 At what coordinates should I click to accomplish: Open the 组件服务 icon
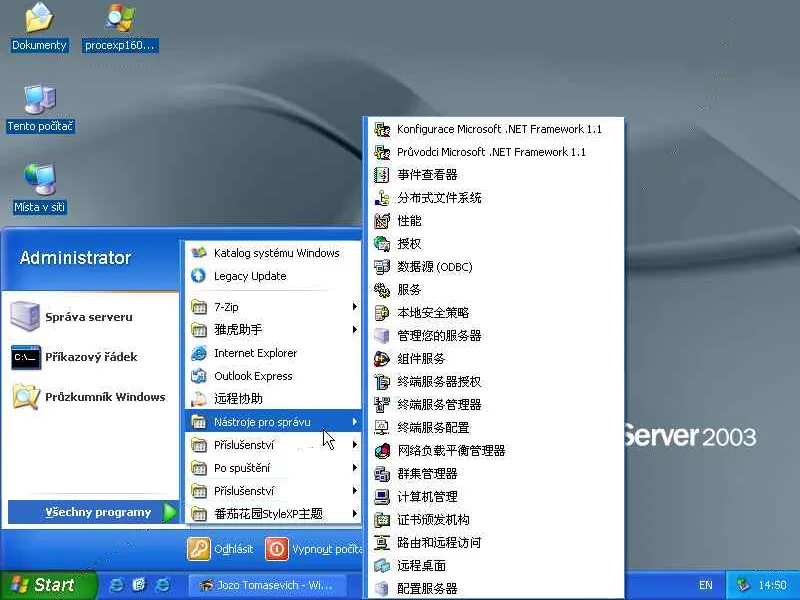(x=382, y=359)
